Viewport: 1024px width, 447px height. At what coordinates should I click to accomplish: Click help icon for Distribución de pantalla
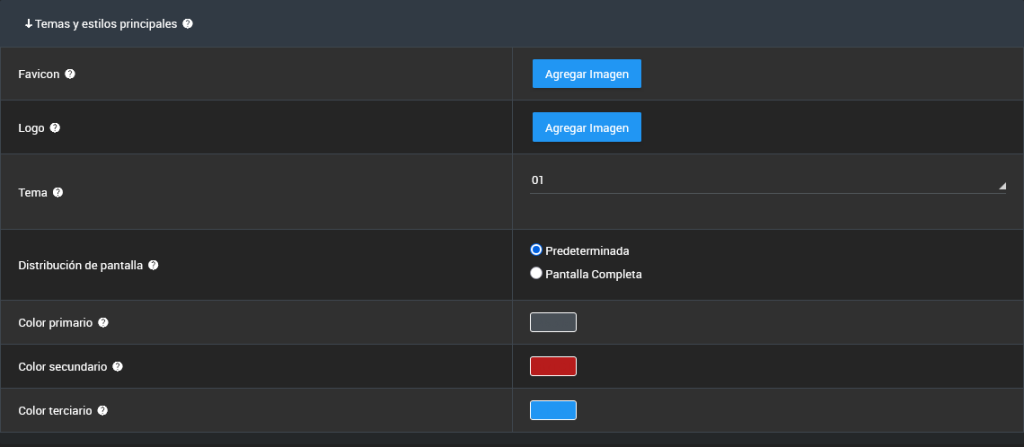[x=153, y=266]
